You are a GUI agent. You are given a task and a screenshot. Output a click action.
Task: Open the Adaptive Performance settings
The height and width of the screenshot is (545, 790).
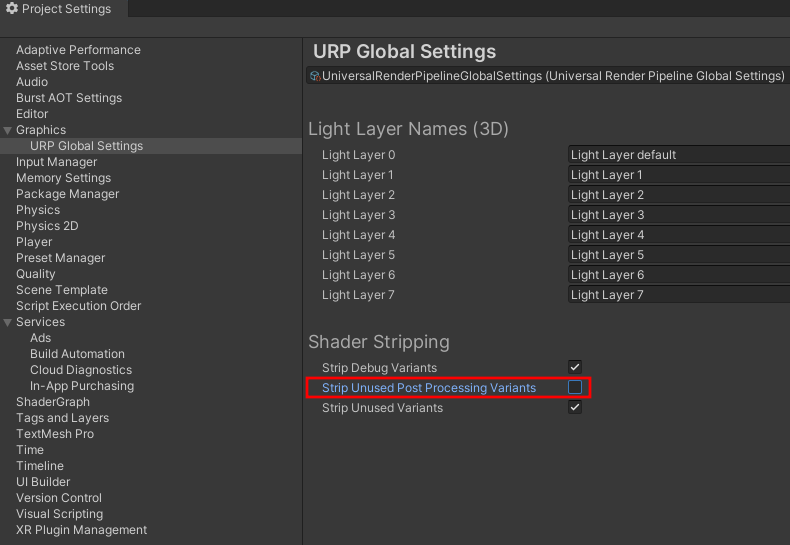(x=78, y=50)
